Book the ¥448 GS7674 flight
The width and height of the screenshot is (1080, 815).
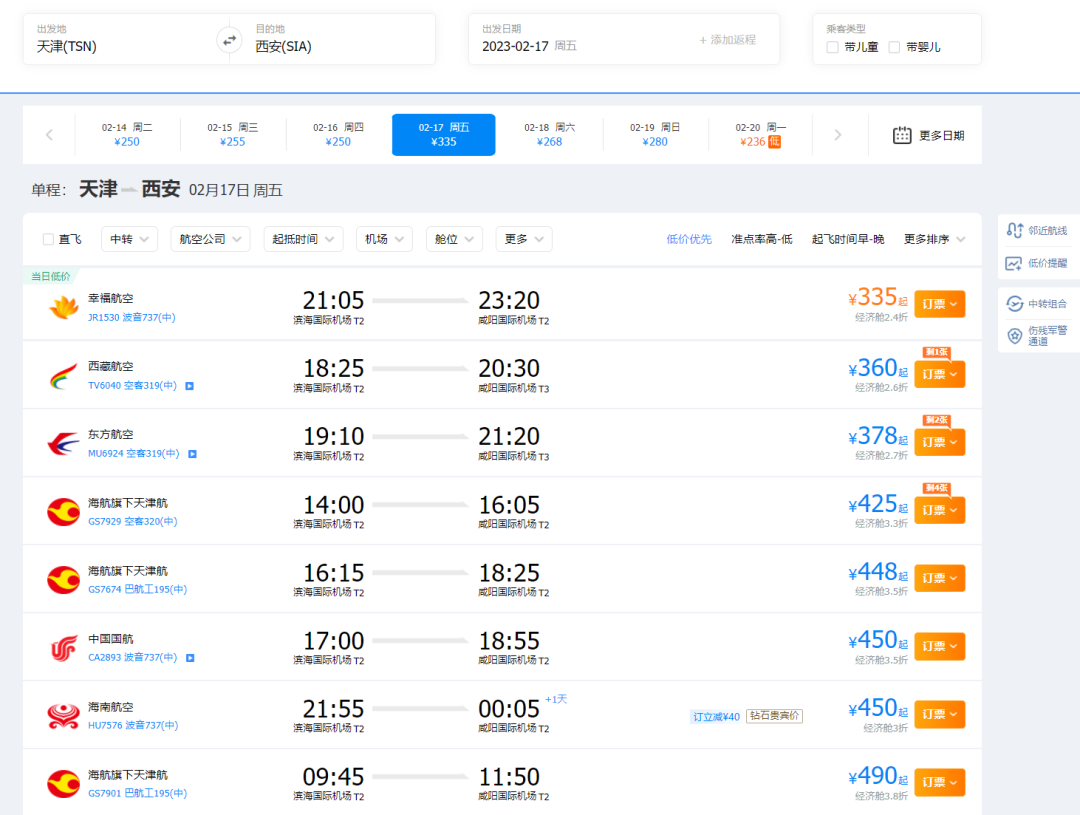(x=939, y=578)
